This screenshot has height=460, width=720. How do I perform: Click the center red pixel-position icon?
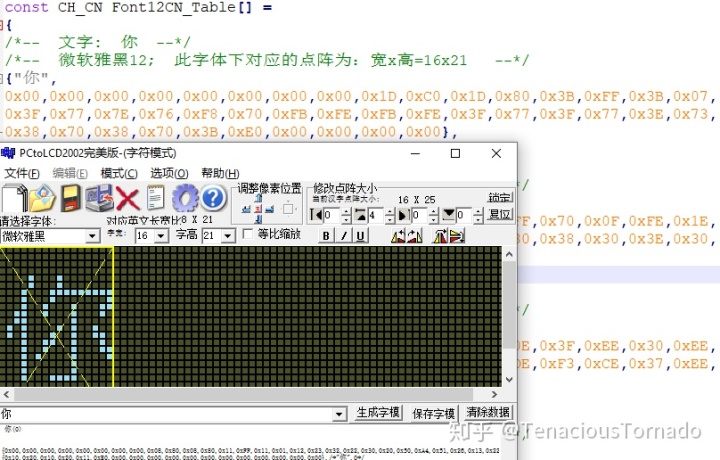(258, 209)
